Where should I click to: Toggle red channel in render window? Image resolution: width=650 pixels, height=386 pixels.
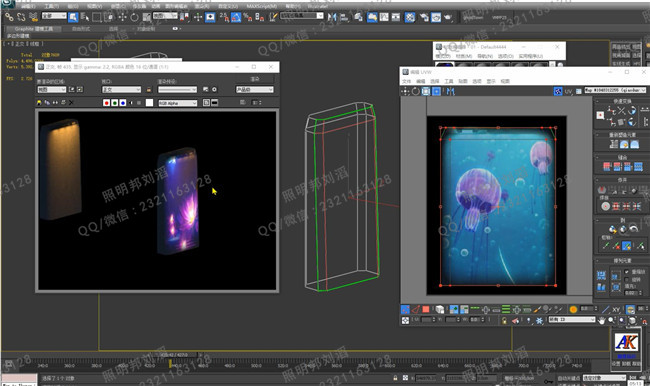pos(107,103)
